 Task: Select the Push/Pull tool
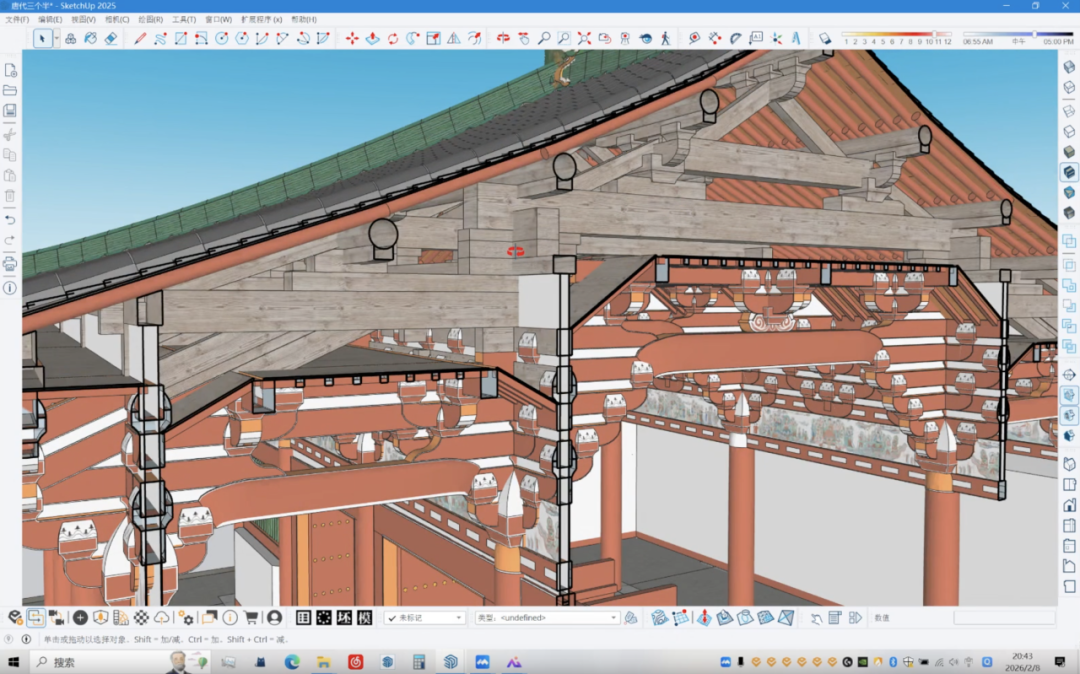(x=373, y=39)
